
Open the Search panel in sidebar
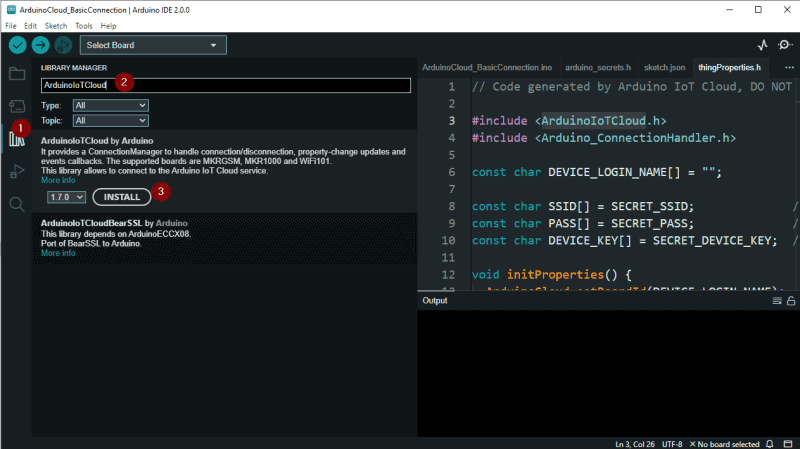17,204
